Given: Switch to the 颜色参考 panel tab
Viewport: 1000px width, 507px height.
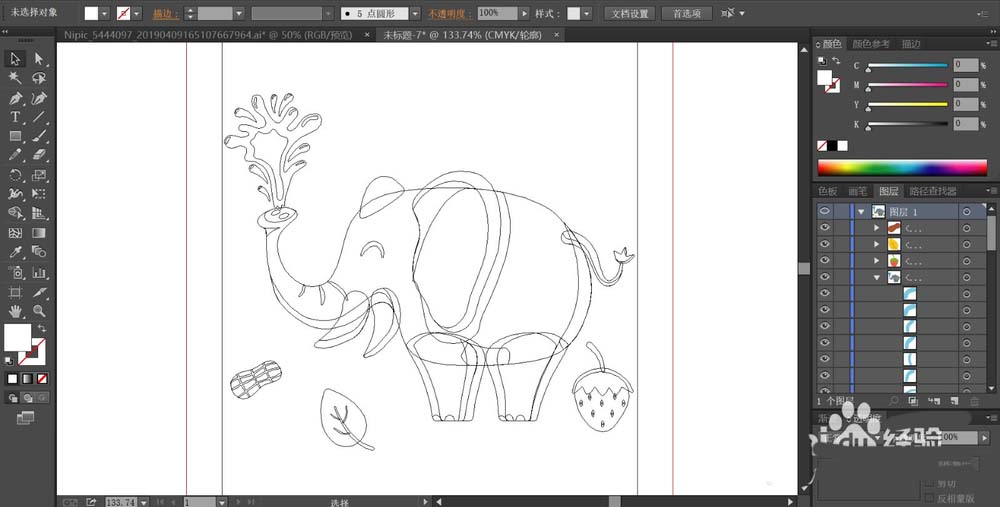Looking at the screenshot, I should [871, 44].
